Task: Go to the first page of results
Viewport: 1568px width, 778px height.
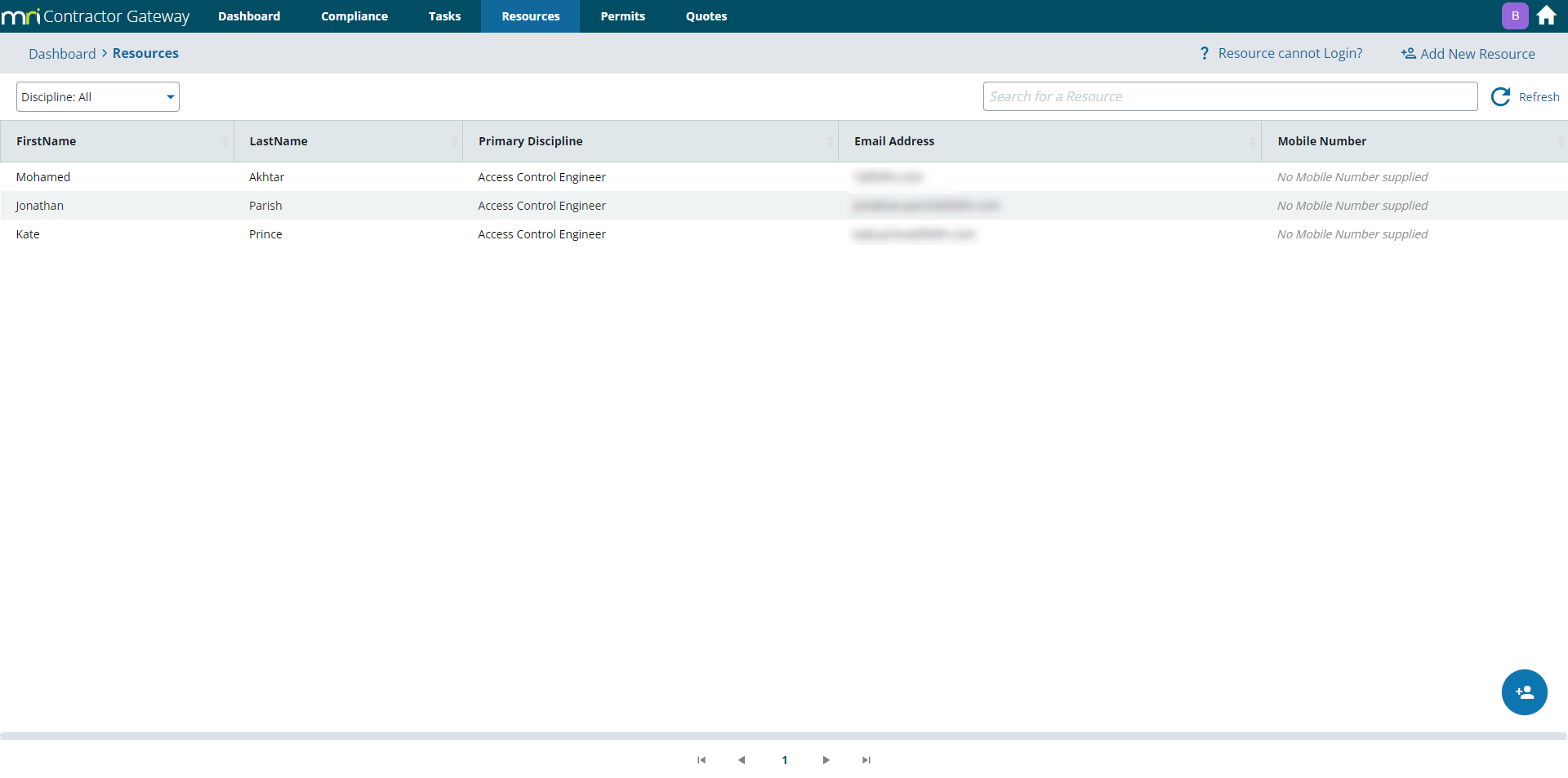Action: coord(701,760)
